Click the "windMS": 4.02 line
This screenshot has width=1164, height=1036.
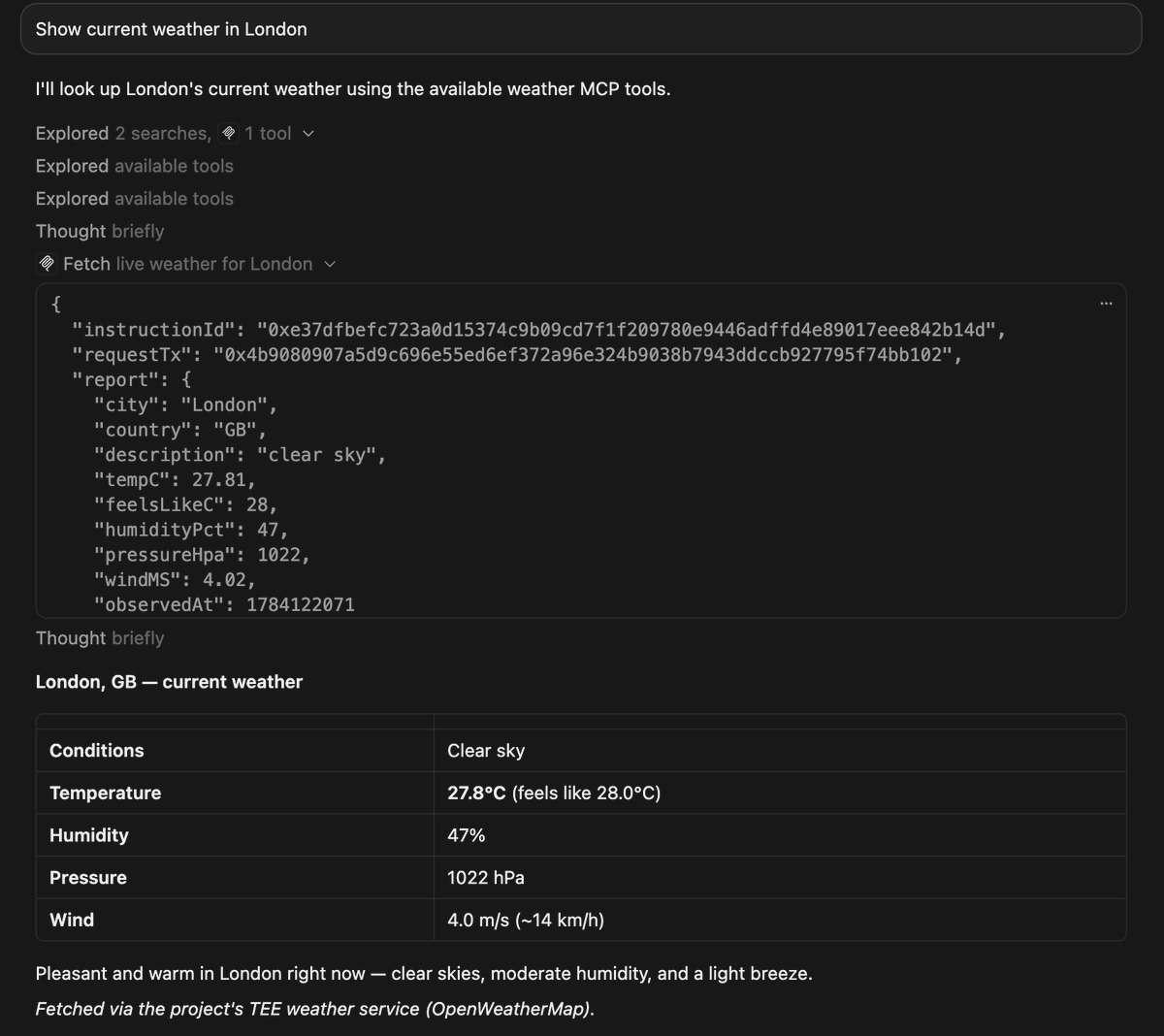click(x=175, y=580)
